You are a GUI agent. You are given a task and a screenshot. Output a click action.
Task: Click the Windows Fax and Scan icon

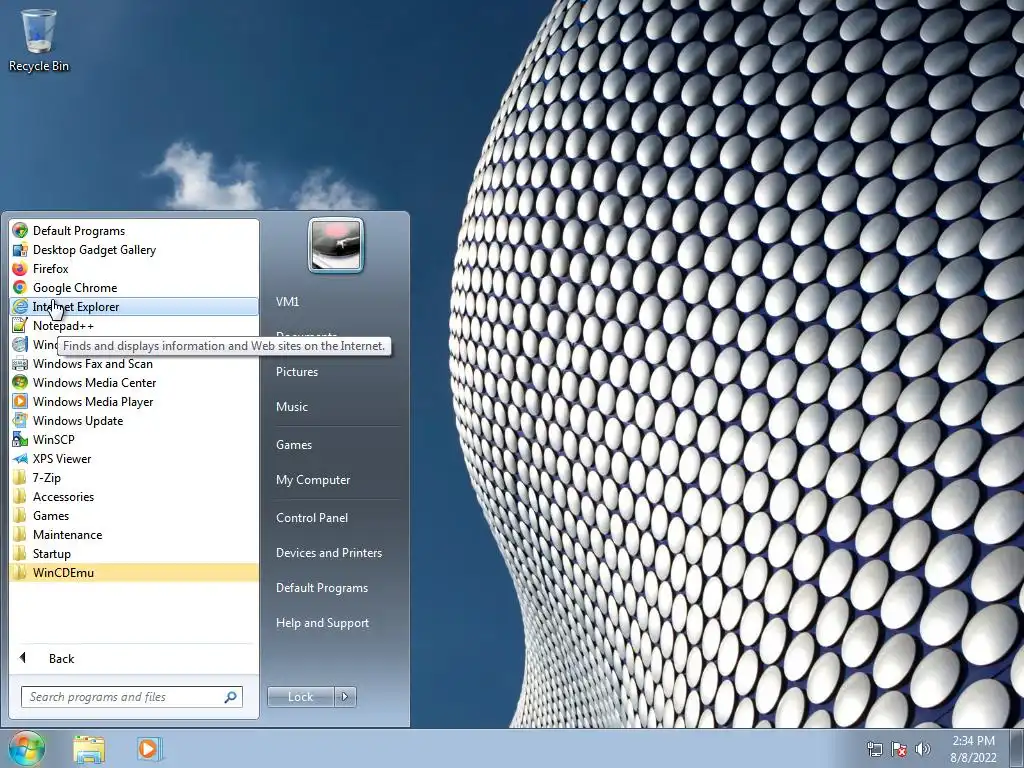20,364
